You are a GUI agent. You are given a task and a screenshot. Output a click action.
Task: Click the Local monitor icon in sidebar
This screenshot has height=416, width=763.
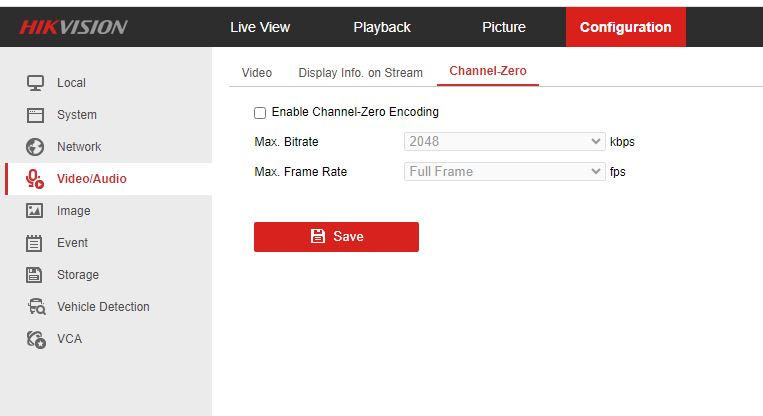(35, 83)
